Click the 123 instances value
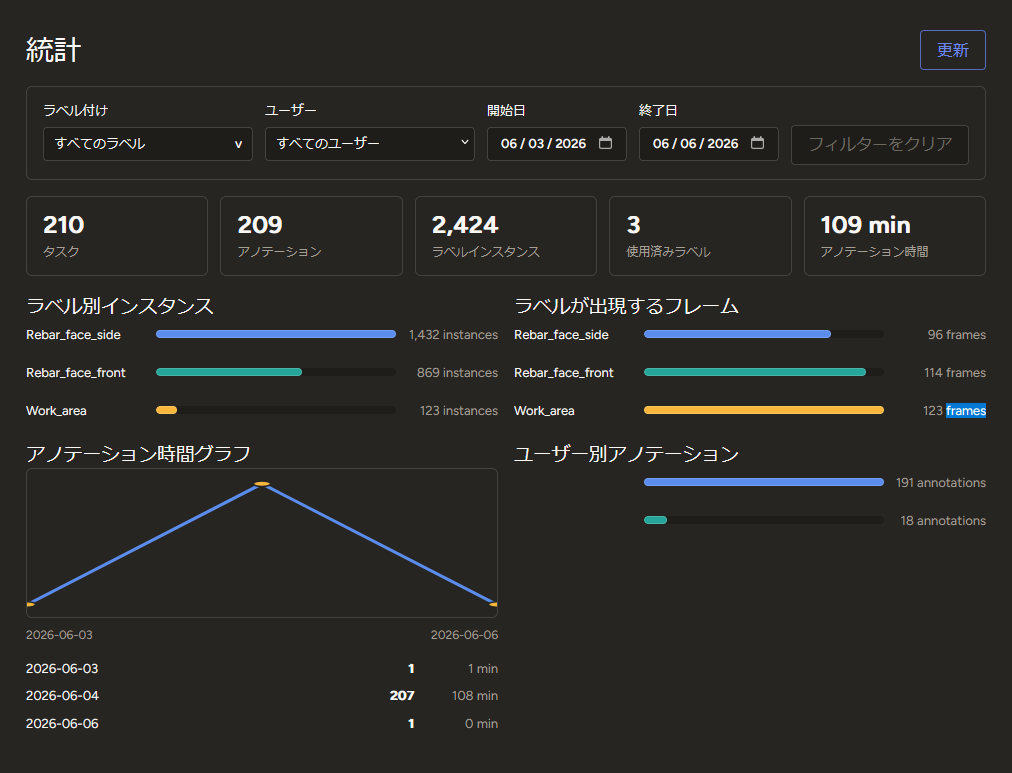 (459, 411)
